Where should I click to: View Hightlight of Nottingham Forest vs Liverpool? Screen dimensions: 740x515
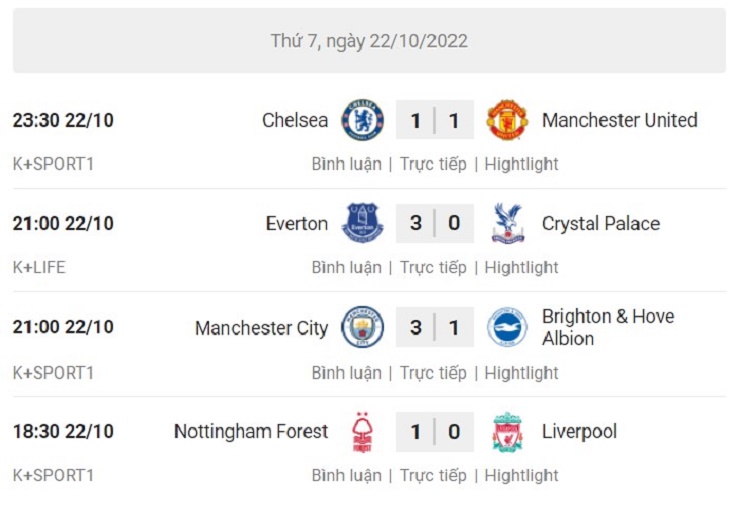point(521,476)
